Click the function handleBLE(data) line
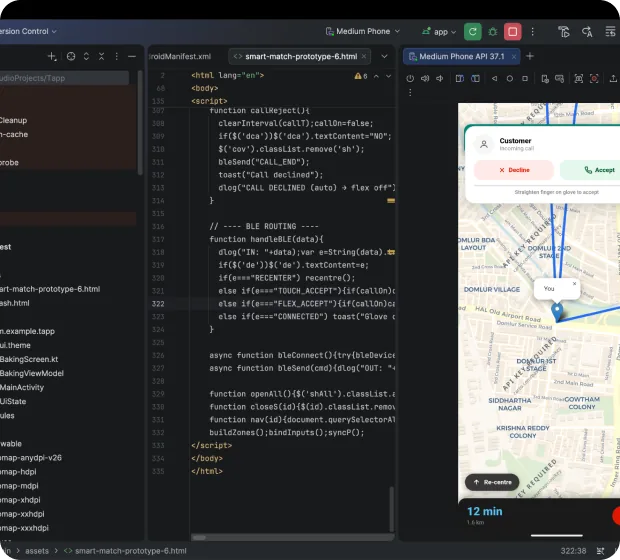620x560 pixels. [x=266, y=239]
